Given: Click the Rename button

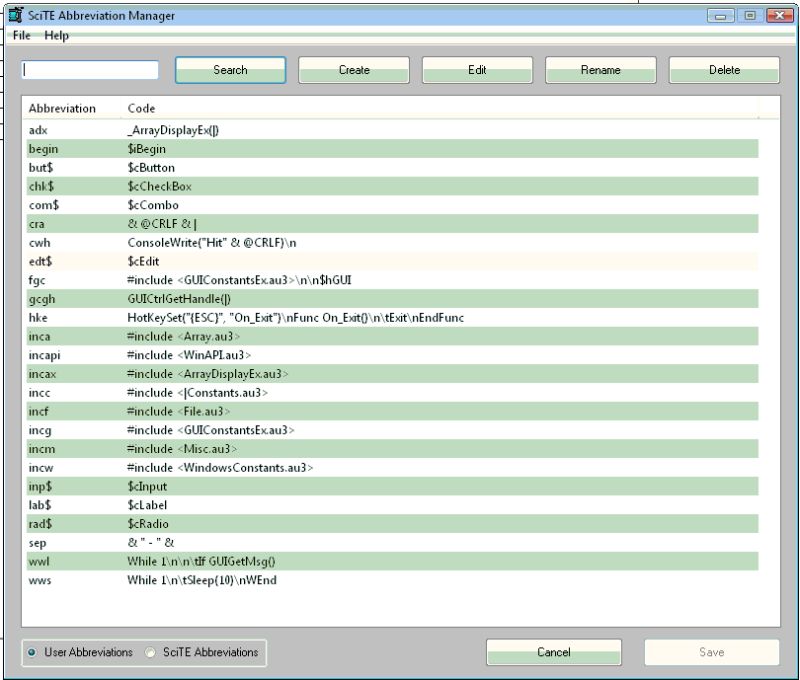Looking at the screenshot, I should (601, 70).
